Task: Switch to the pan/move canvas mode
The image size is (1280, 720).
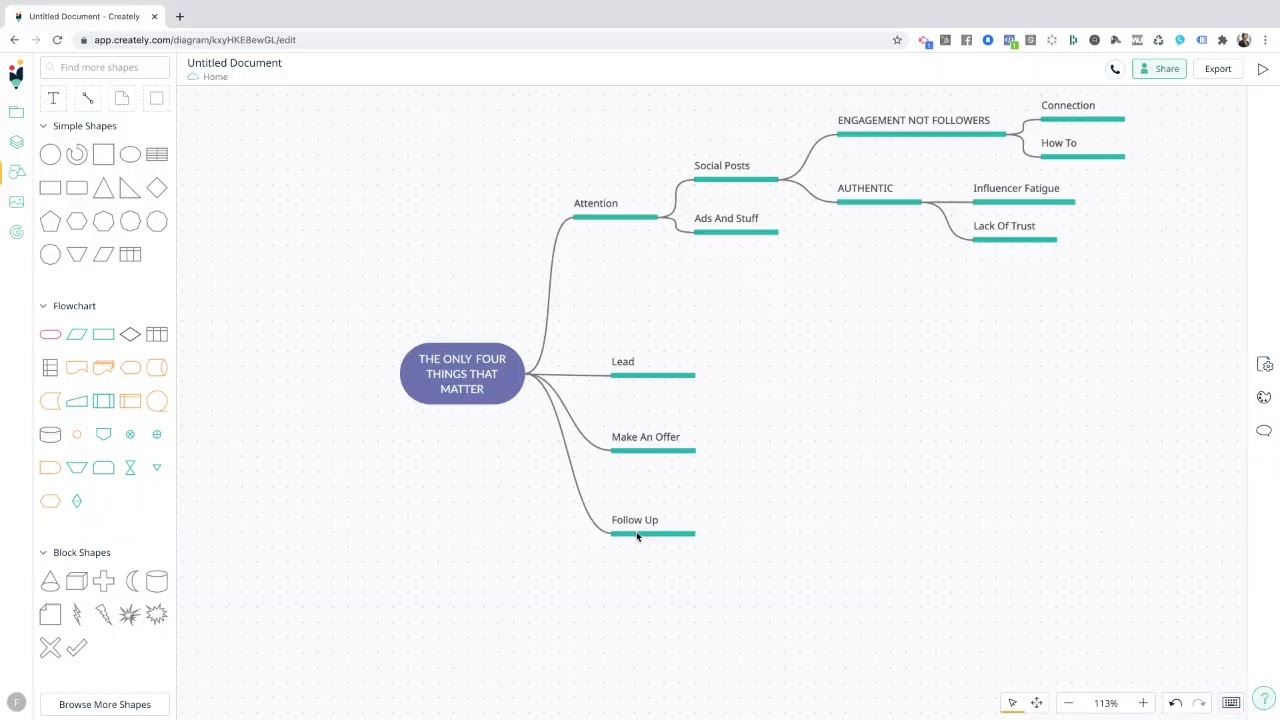Action: point(1036,703)
